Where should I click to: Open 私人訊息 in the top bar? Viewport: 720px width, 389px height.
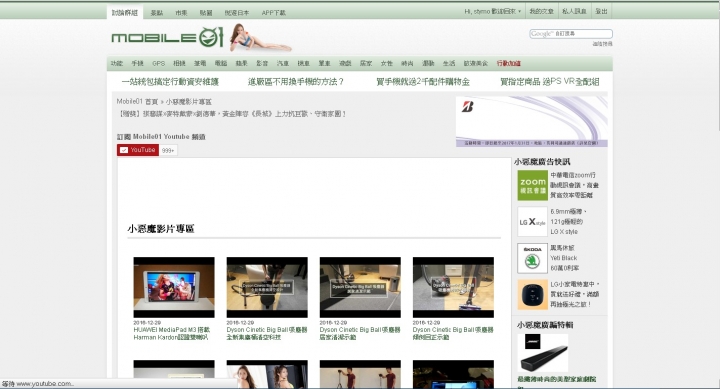coord(574,11)
